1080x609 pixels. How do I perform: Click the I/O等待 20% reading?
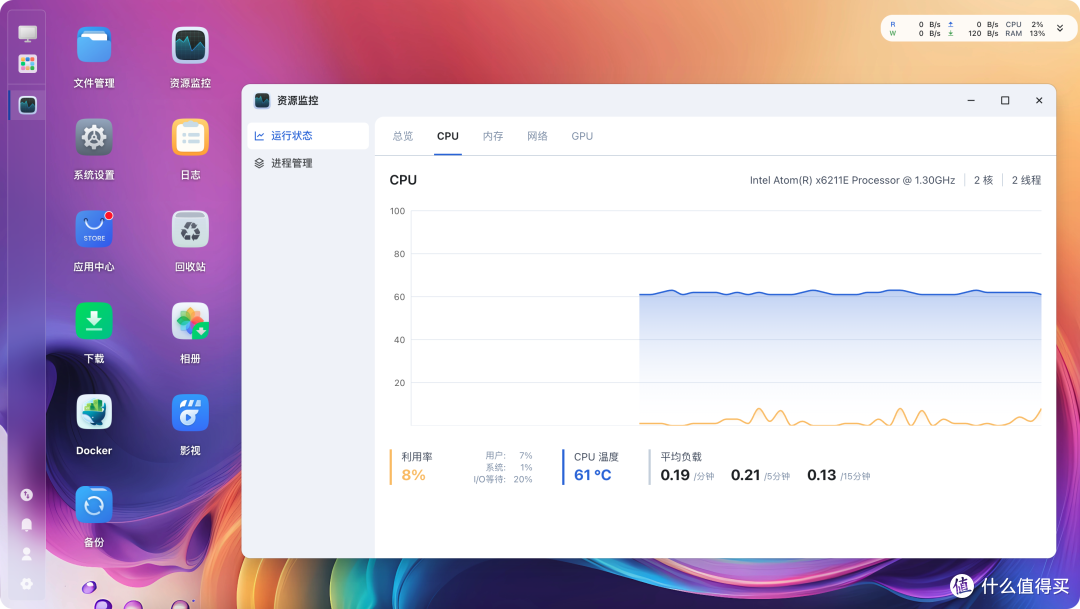click(x=502, y=479)
